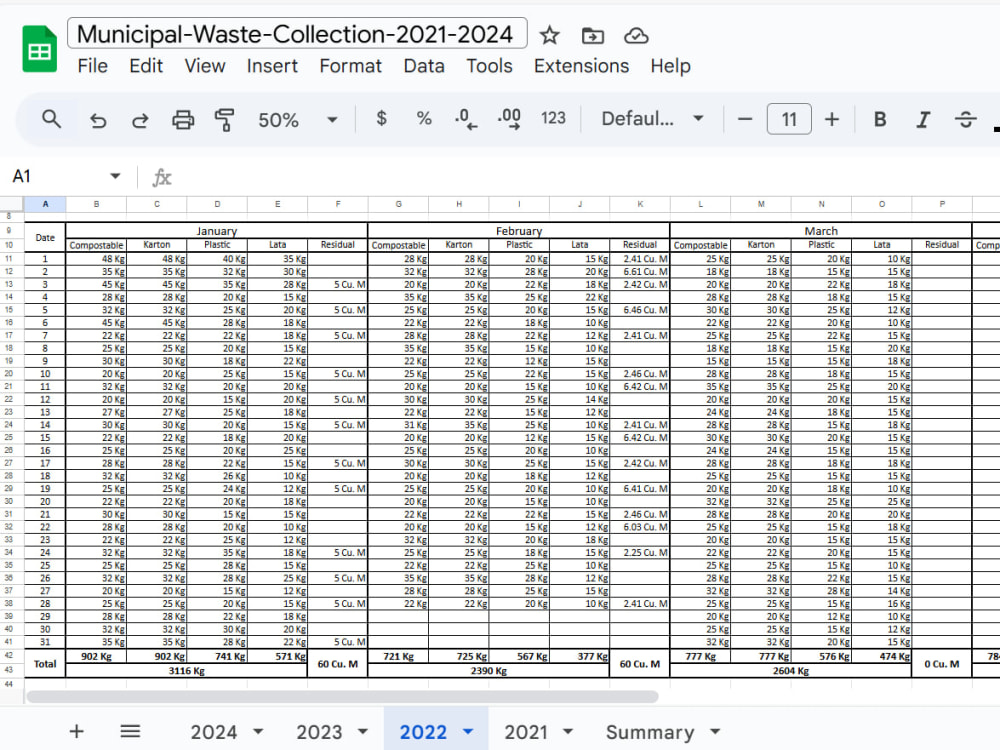Add a new sheet with plus

coord(77,731)
